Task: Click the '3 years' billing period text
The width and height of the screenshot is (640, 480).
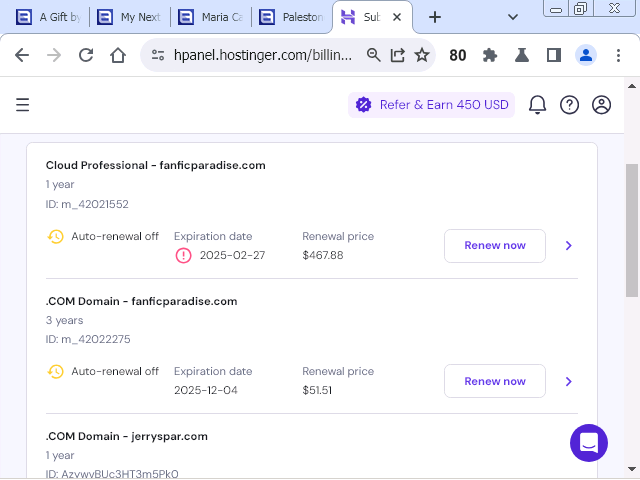Action: (64, 320)
